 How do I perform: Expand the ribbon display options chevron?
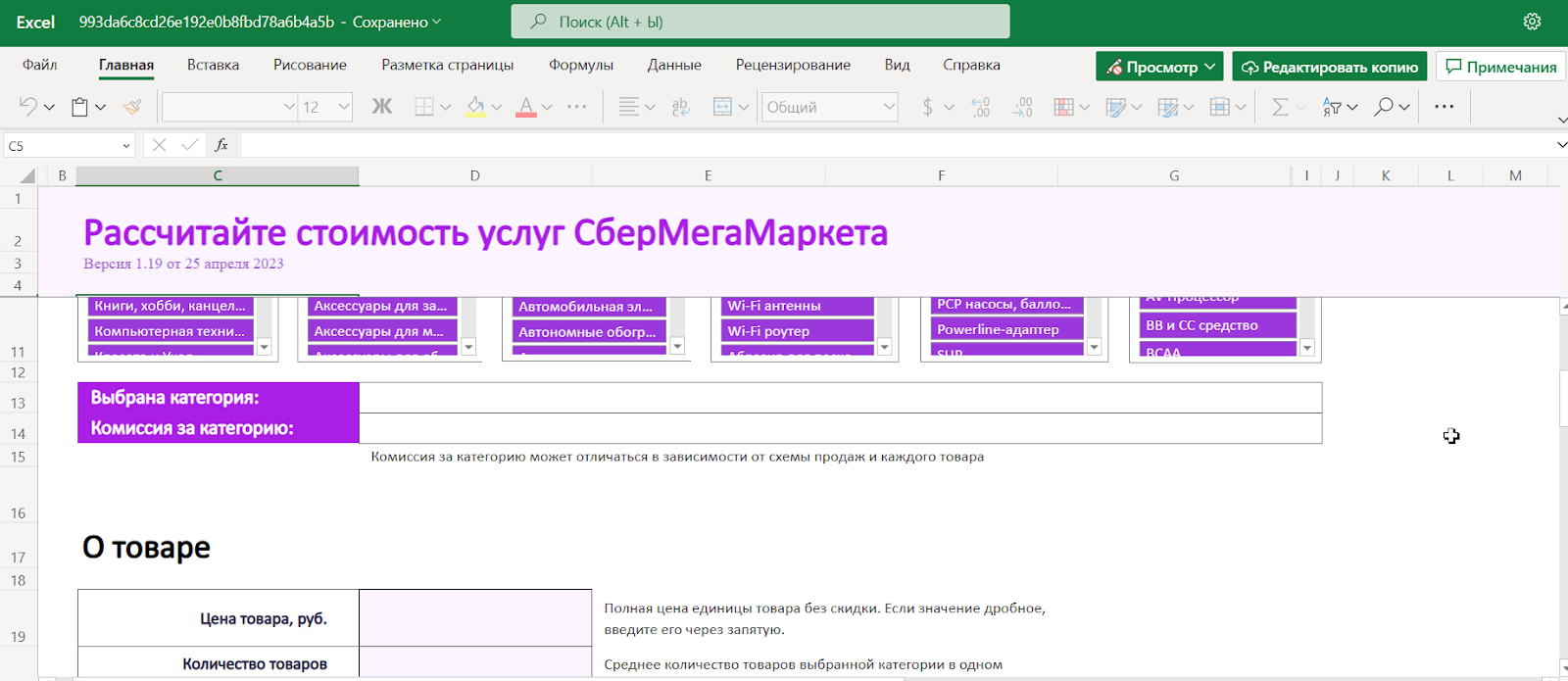point(1561,120)
